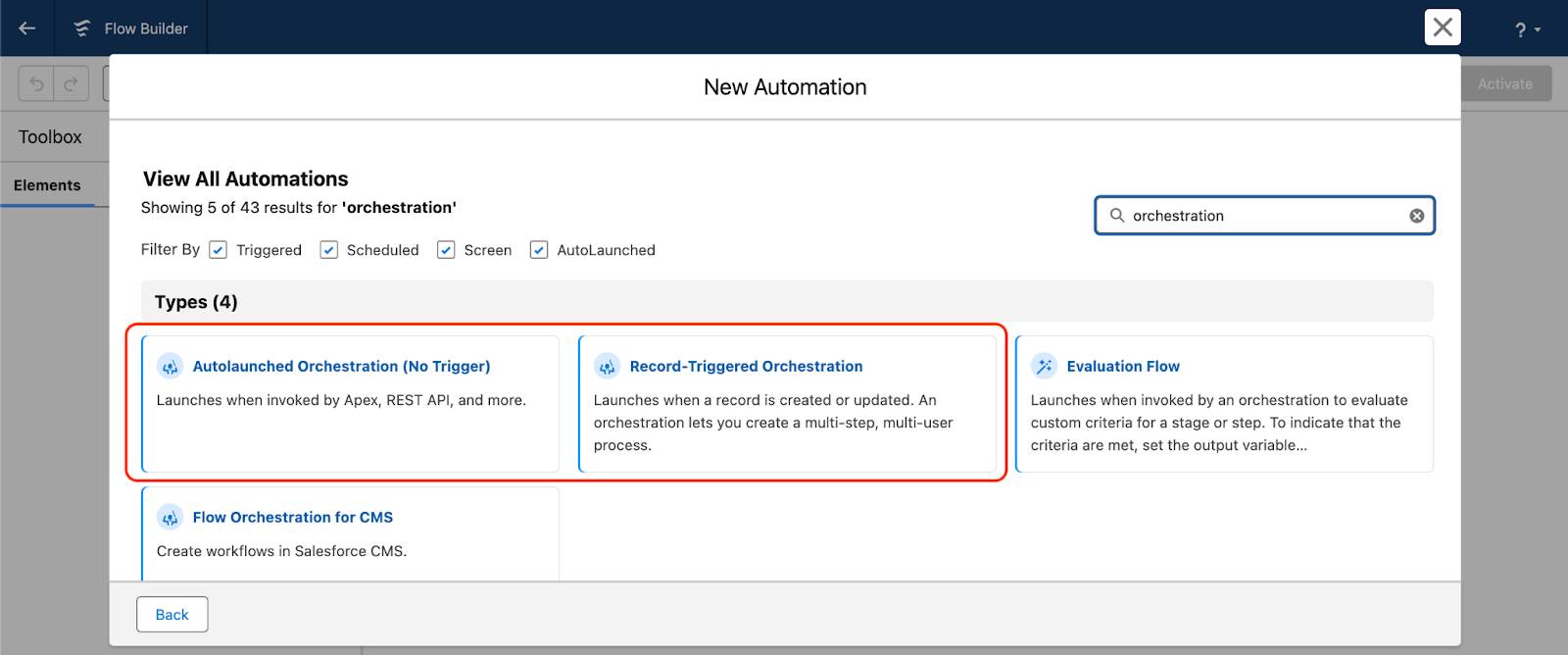Image resolution: width=1568 pixels, height=655 pixels.
Task: Click the Evaluation Flow wand icon
Action: (1045, 367)
